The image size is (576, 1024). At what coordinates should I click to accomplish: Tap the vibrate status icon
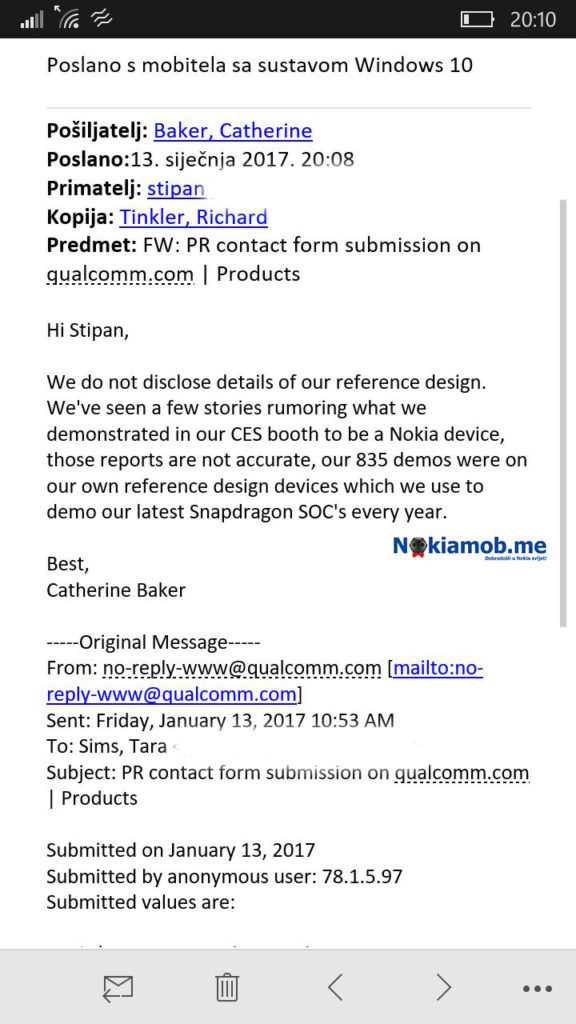[x=101, y=20]
